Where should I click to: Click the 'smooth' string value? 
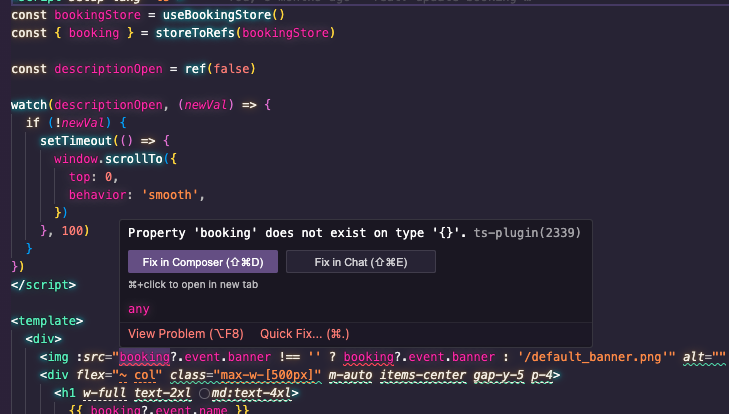(170, 195)
